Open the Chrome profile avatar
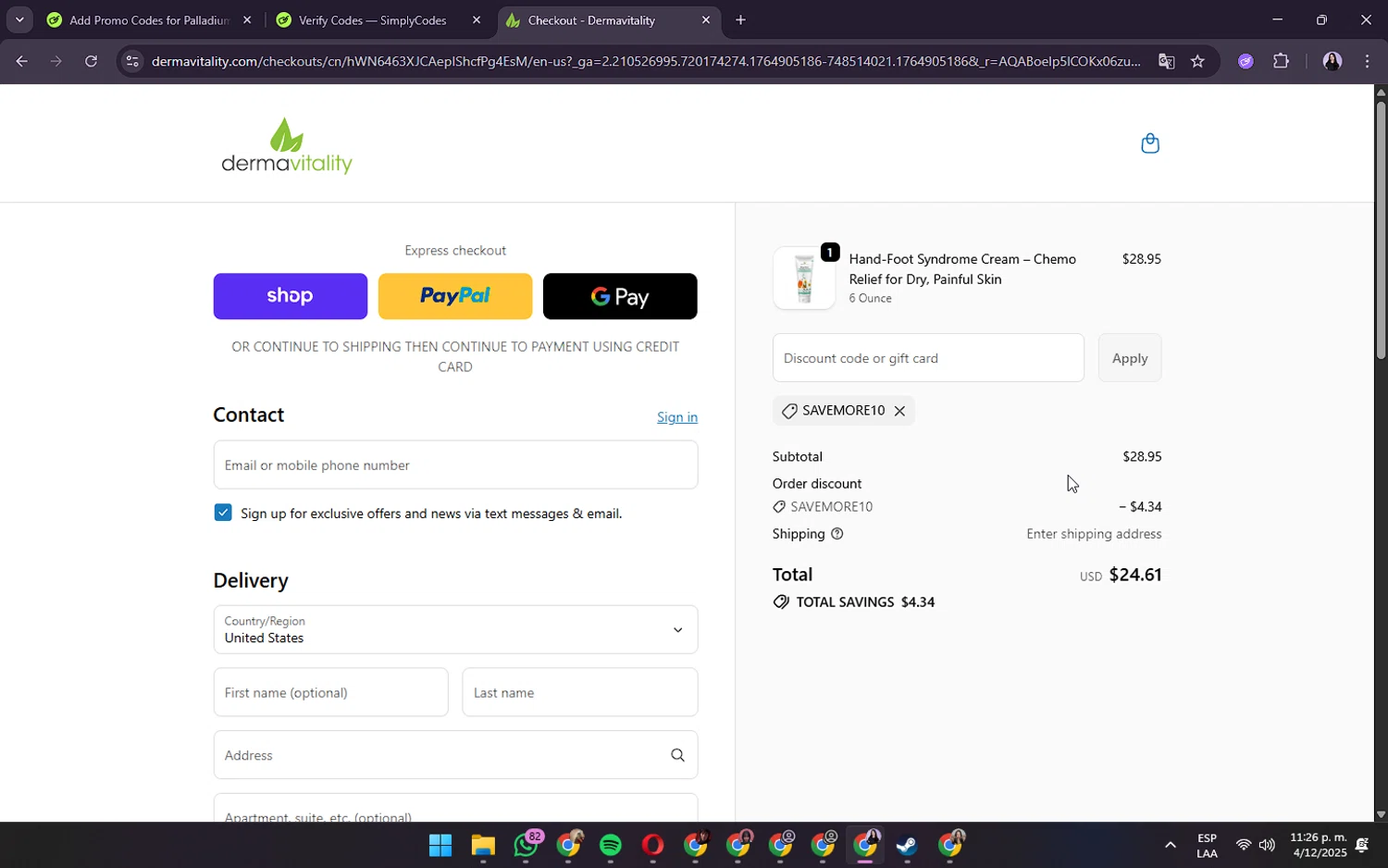1388x868 pixels. click(1332, 61)
